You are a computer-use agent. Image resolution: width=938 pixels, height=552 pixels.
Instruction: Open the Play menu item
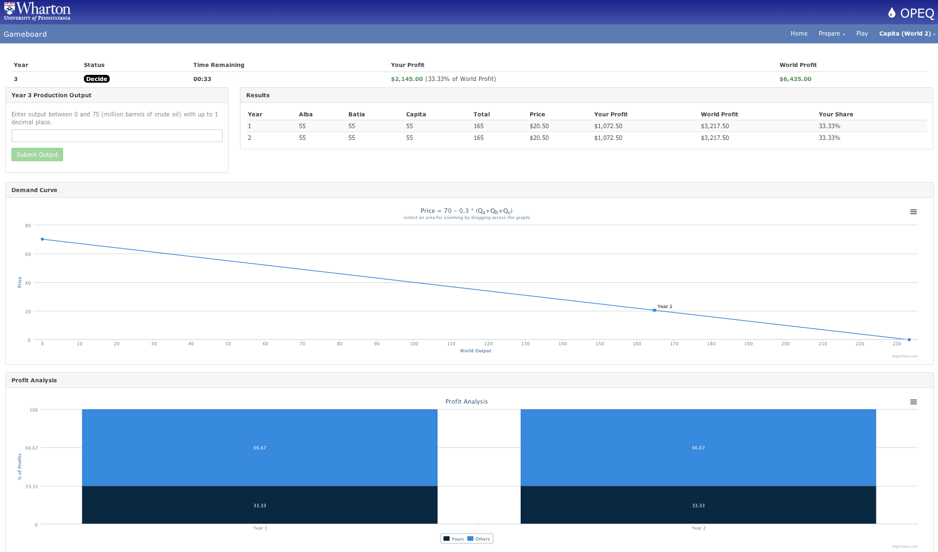[x=861, y=34]
